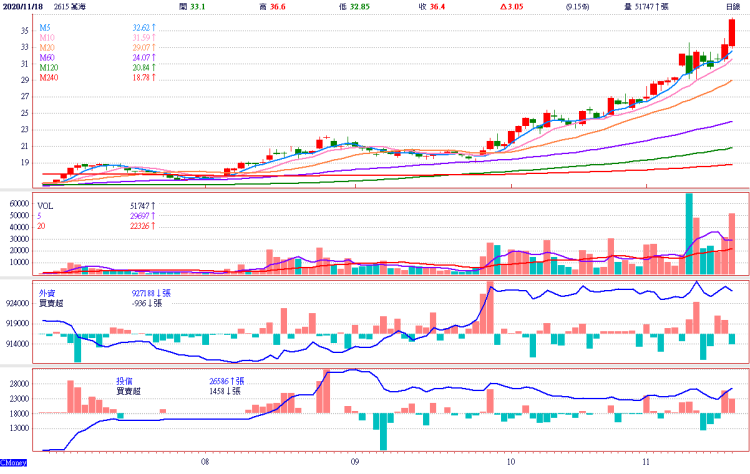Viewport: 750px width, 474px height.
Task: Click the M120 moving average legend
Action: [x=50, y=67]
